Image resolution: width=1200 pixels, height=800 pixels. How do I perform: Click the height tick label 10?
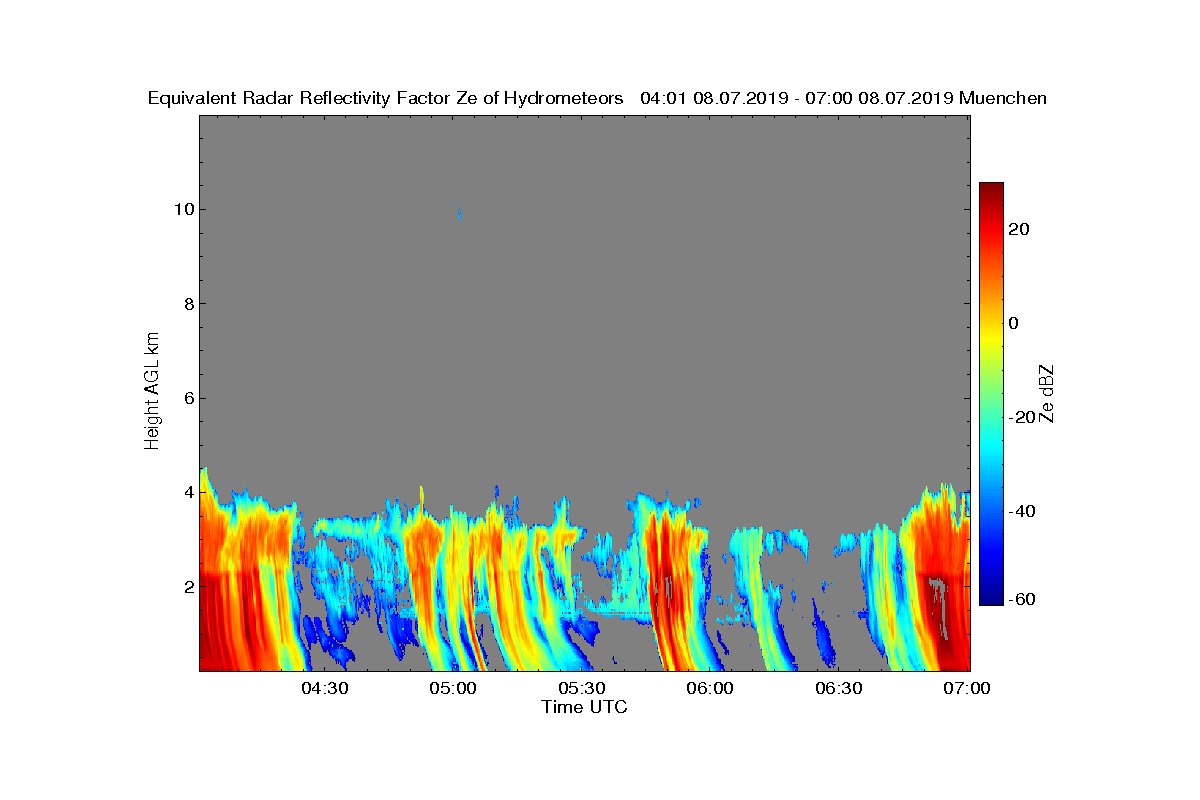coord(183,209)
